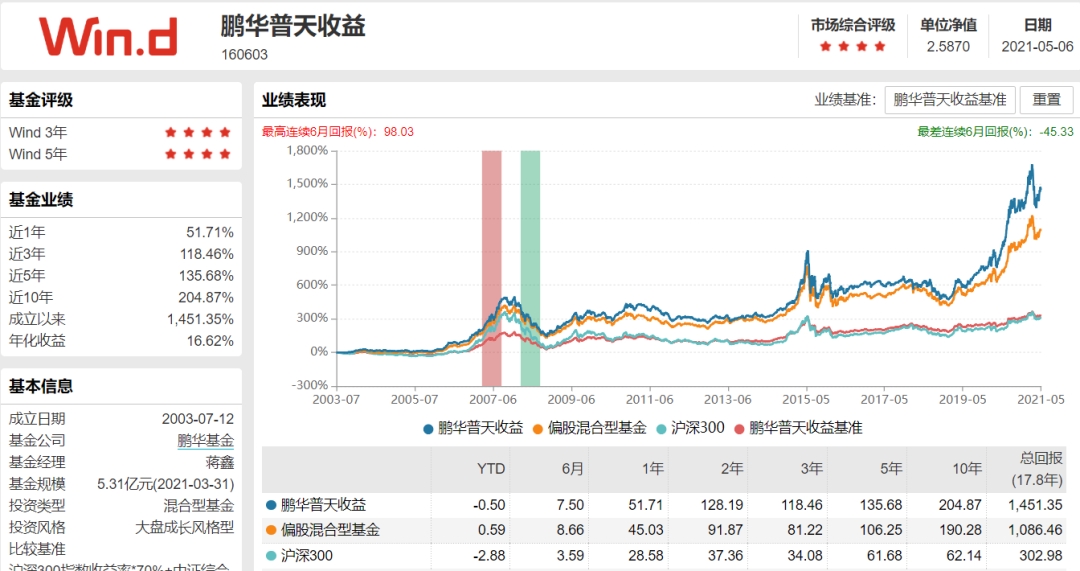This screenshot has height=571, width=1080.
Task: Toggle 偏股混合型基金 series in chart legend
Action: [590, 428]
